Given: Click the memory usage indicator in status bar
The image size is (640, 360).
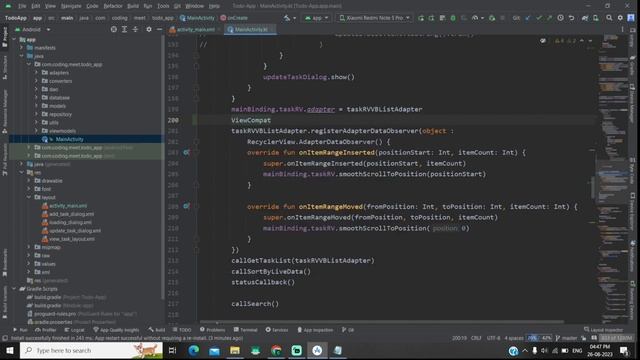Looking at the screenshot, I should click(x=616, y=338).
